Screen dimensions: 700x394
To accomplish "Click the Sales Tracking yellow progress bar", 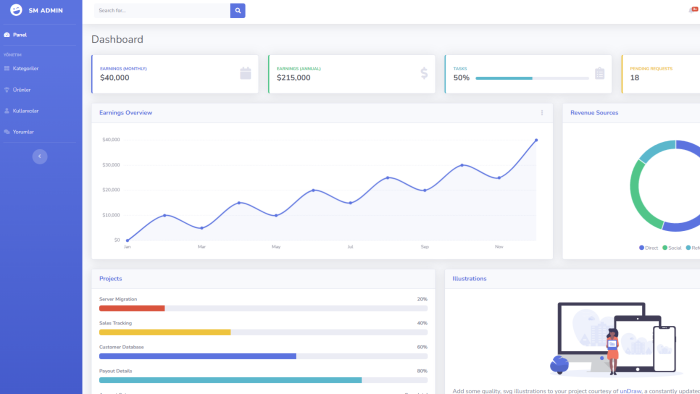I will point(165,332).
